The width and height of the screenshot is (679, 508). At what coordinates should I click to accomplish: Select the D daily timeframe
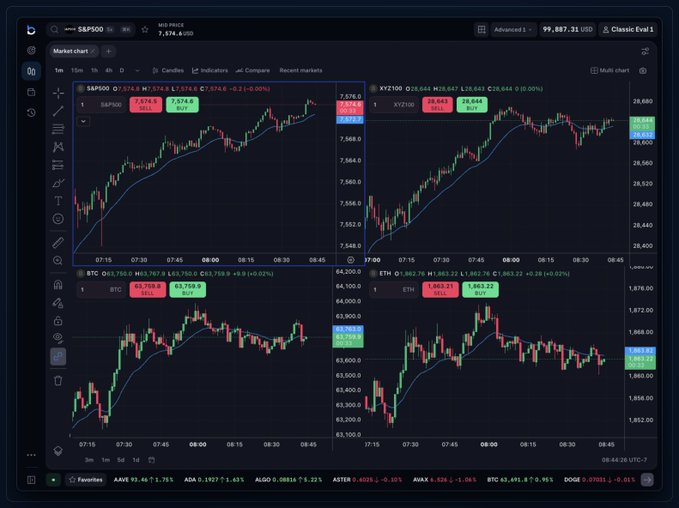[x=122, y=70]
